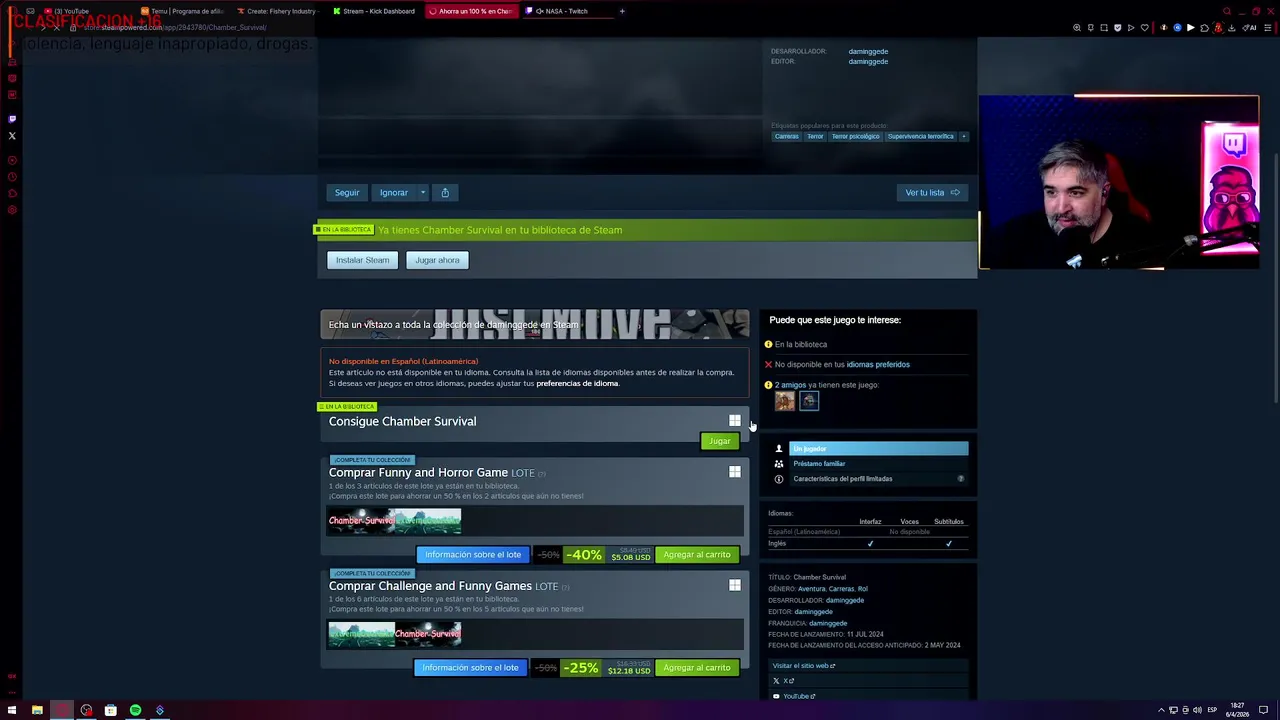Viewport: 1280px width, 720px height.
Task: Click preferencias de idioma link
Action: tap(577, 383)
